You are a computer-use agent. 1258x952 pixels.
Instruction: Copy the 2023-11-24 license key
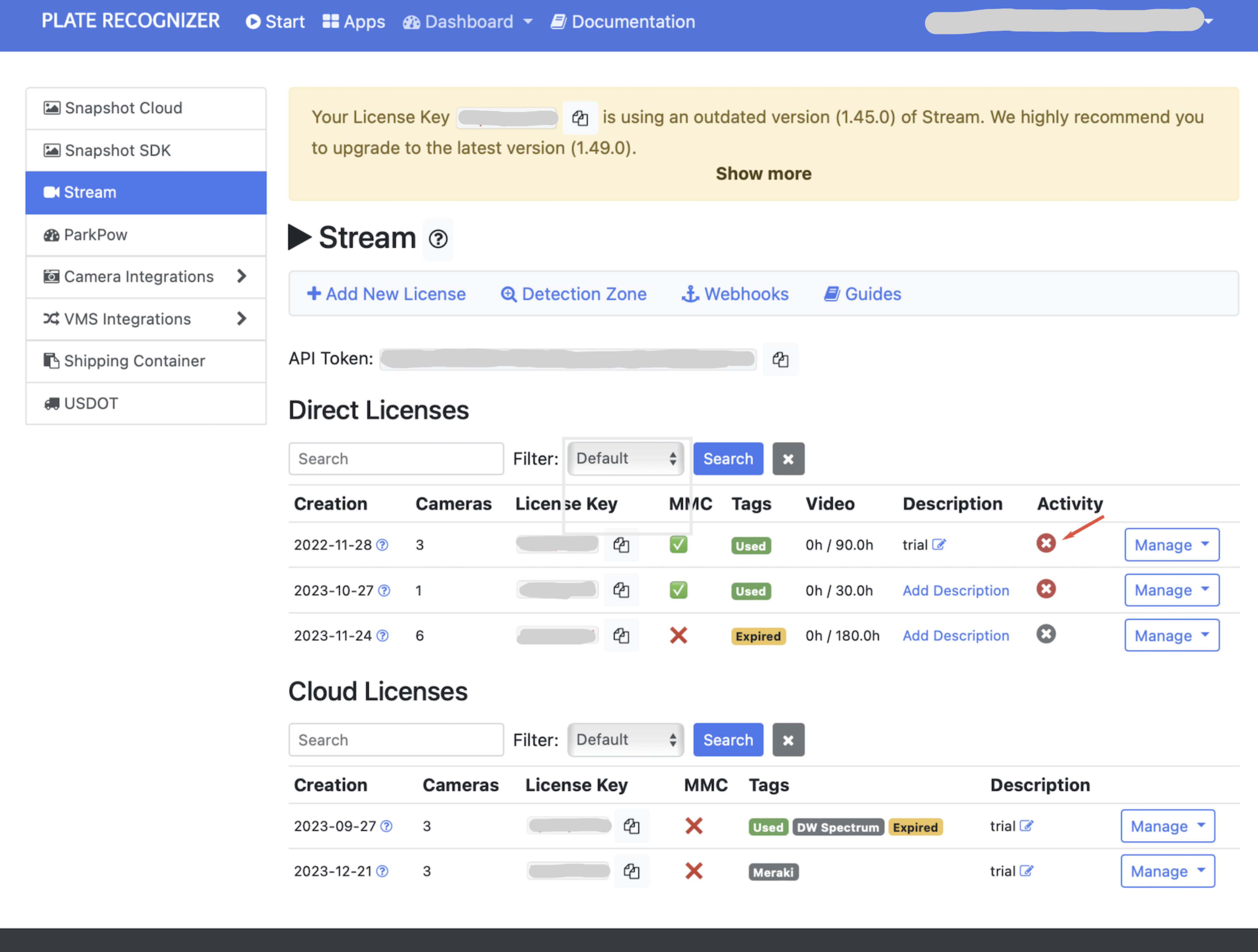621,635
